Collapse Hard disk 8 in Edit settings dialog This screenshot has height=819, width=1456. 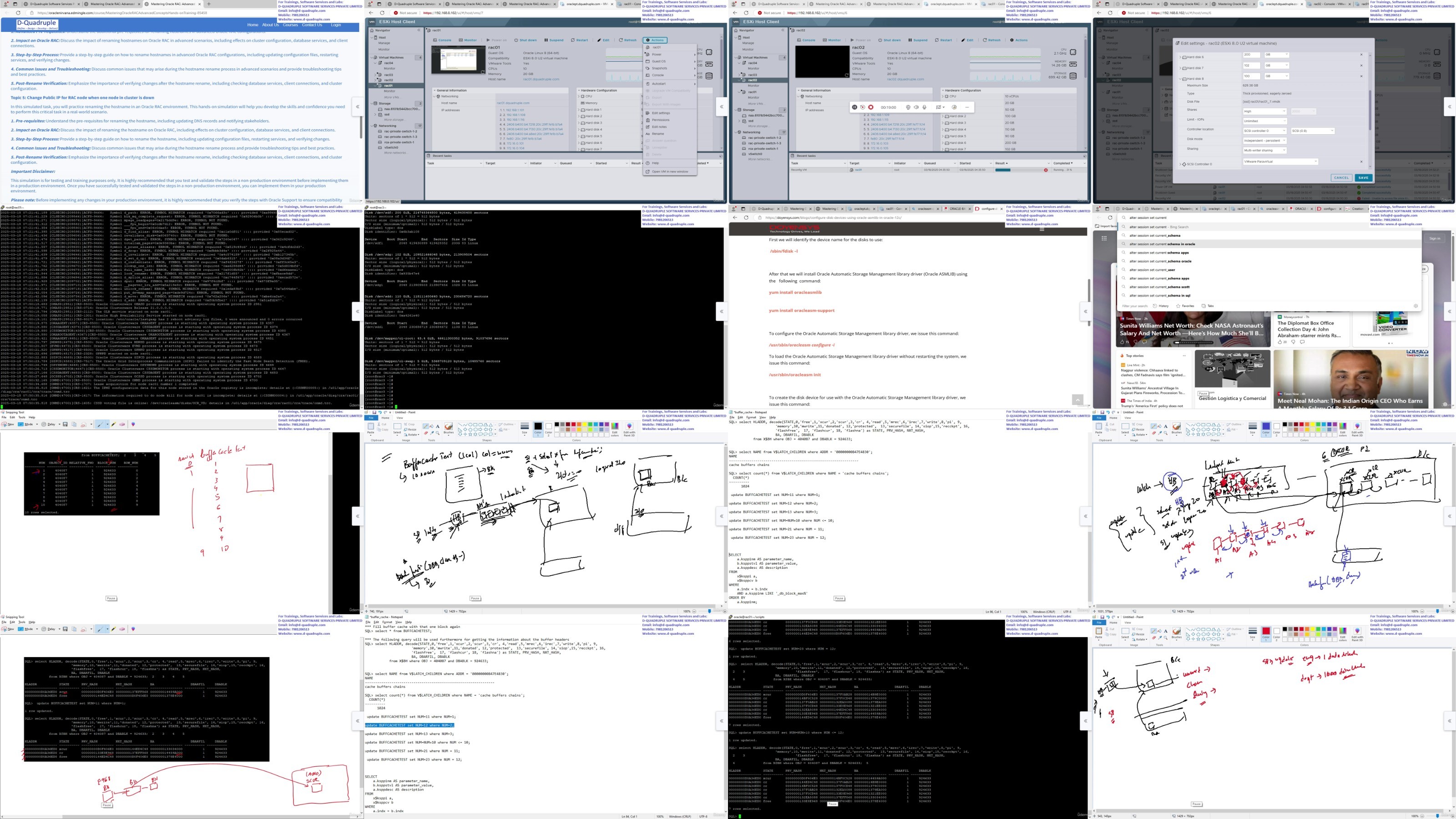point(1181,79)
